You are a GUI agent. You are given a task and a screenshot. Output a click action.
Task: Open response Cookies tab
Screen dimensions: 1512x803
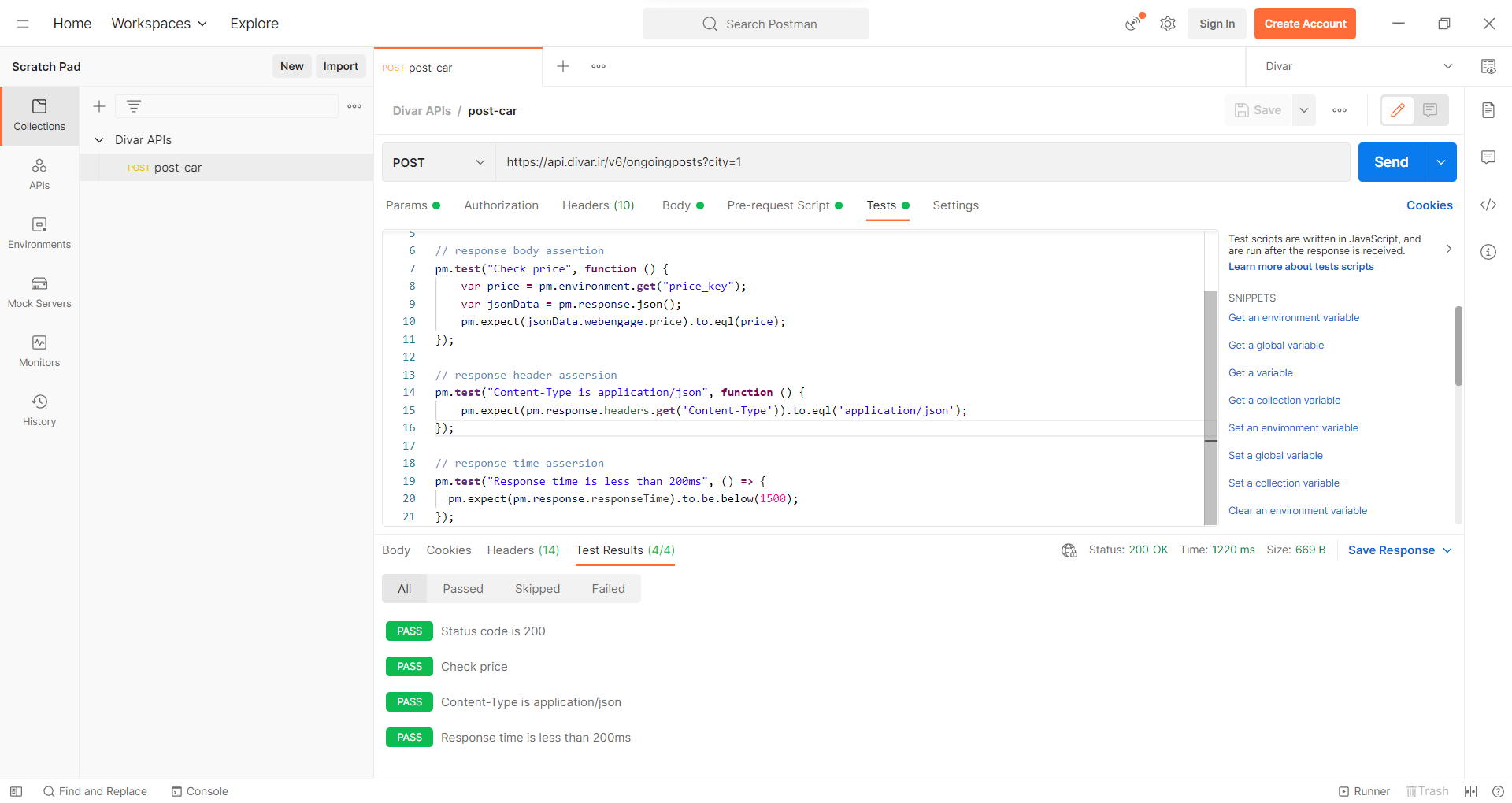449,550
